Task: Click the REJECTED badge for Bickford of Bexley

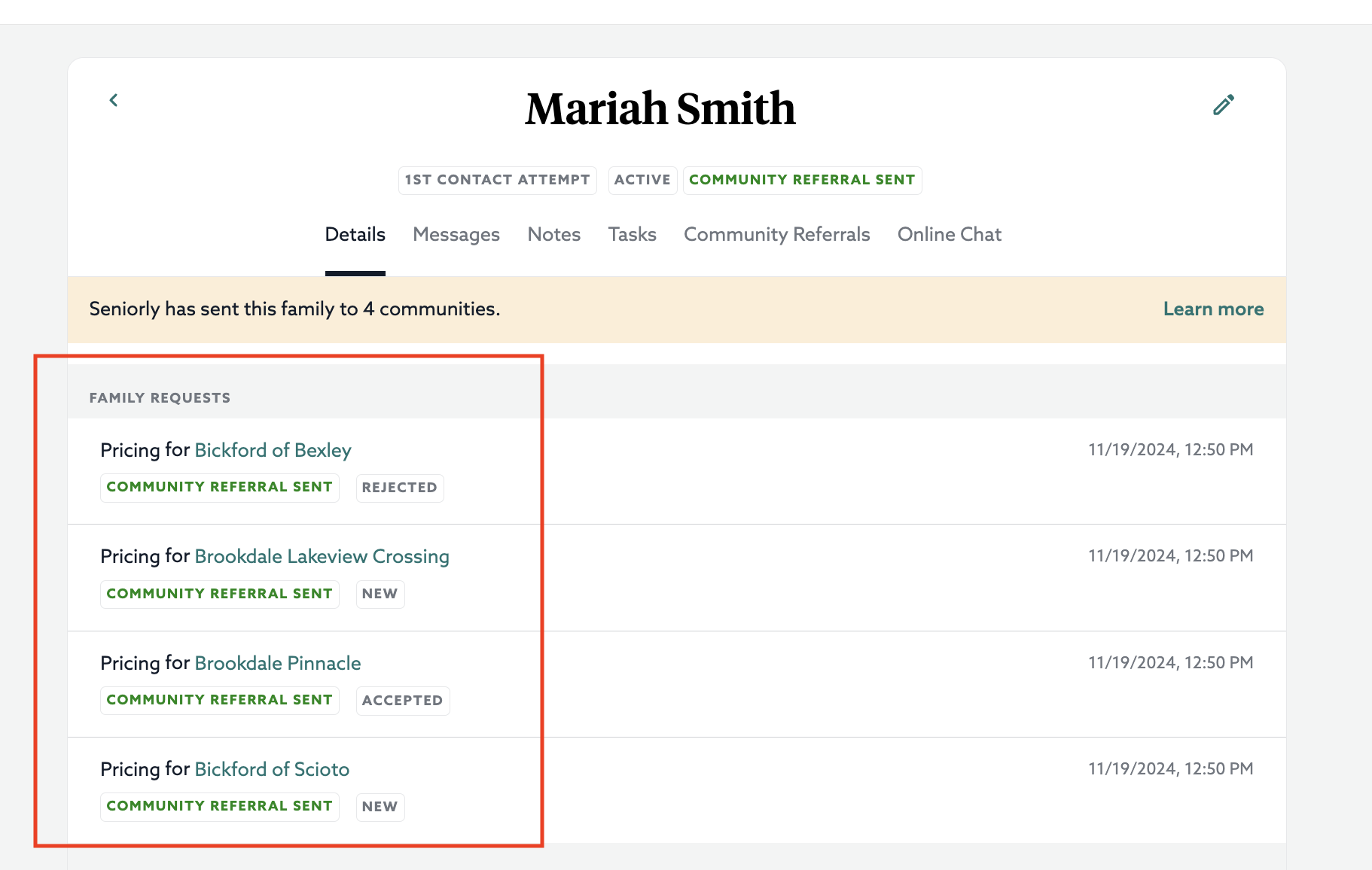Action: [400, 488]
